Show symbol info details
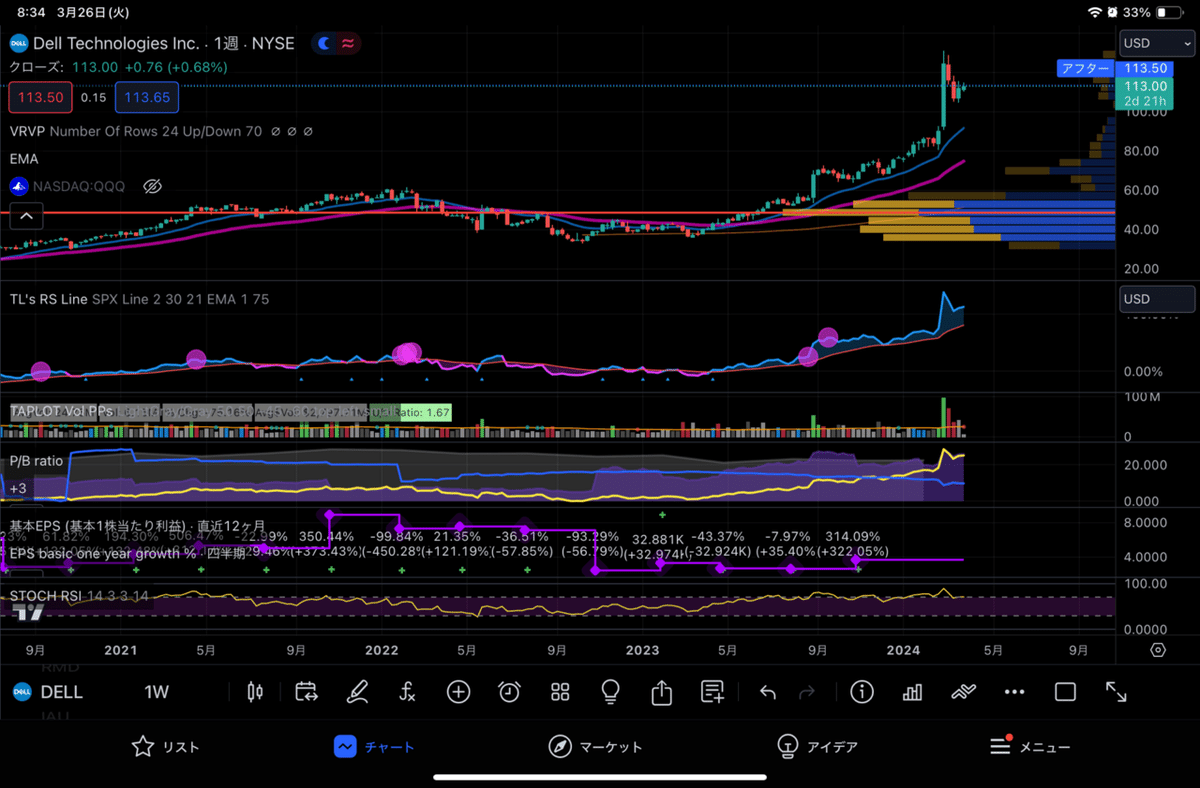 click(x=862, y=692)
